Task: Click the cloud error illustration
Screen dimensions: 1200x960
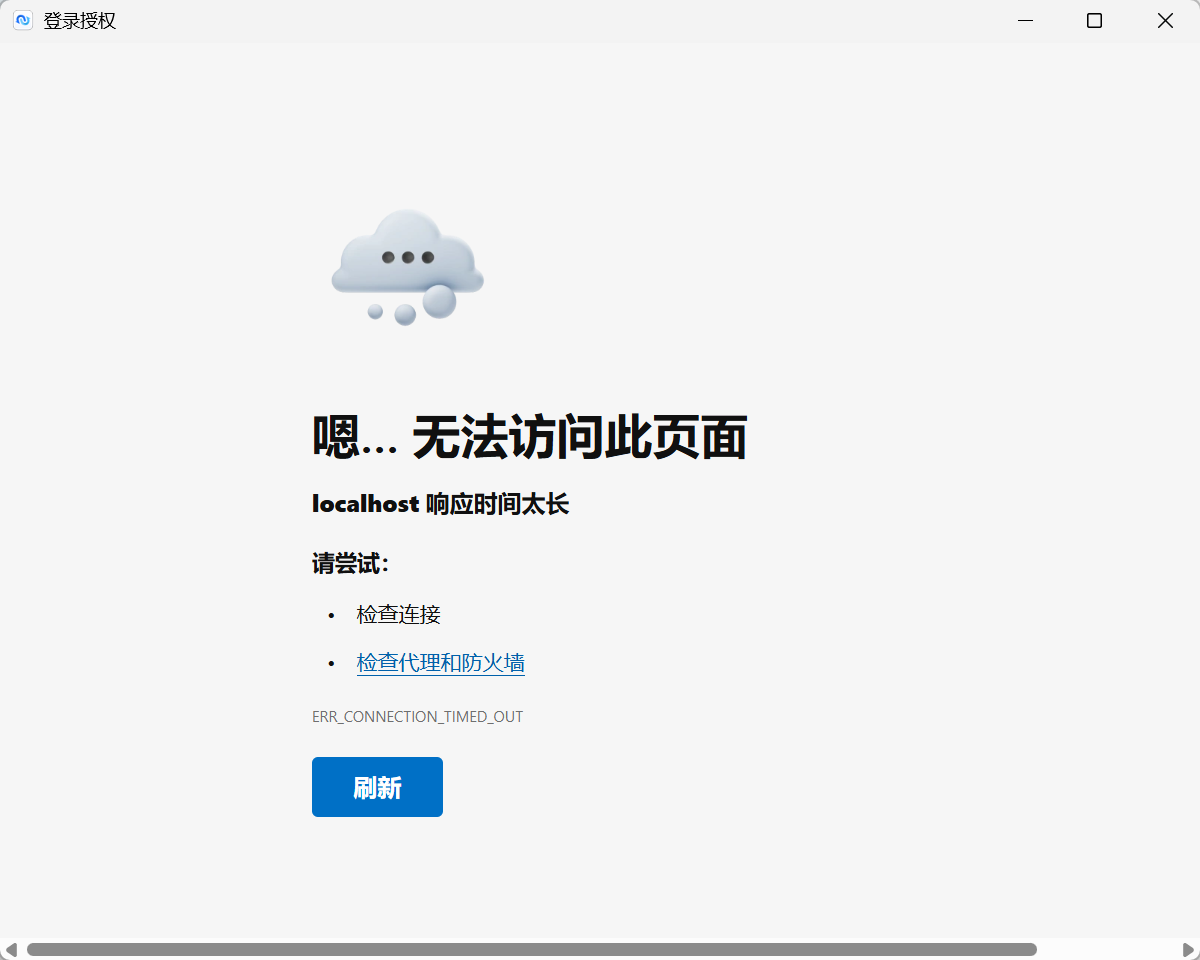Action: [x=407, y=267]
